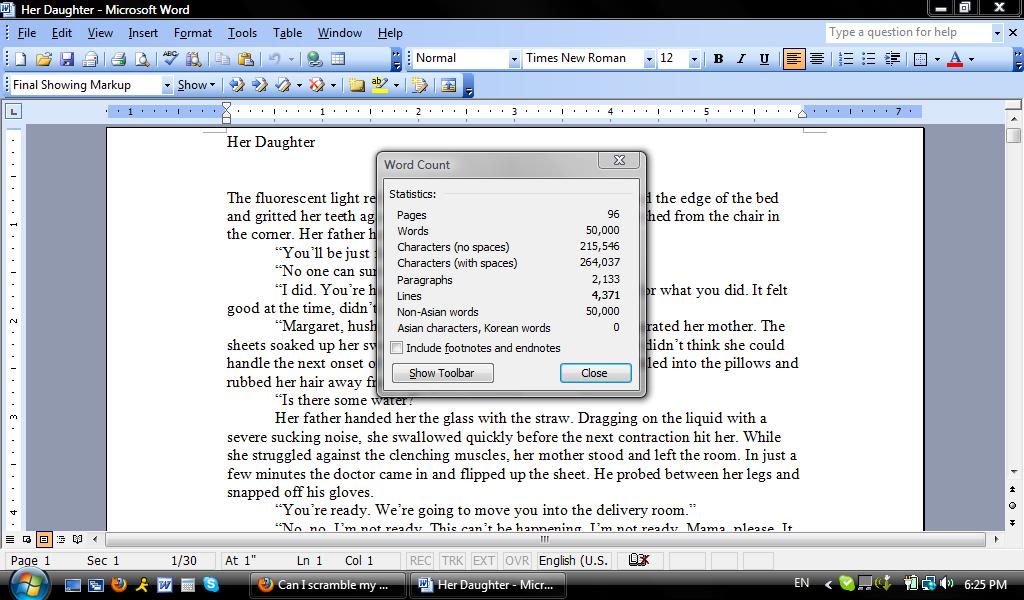The width and height of the screenshot is (1024, 600).
Task: Check Include footnotes and endnotes
Action: [x=396, y=347]
